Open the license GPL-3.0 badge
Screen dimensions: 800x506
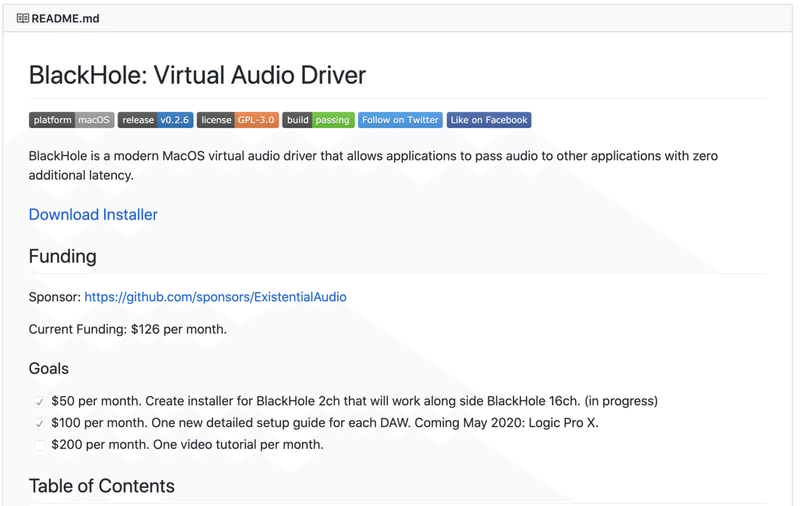coord(238,120)
